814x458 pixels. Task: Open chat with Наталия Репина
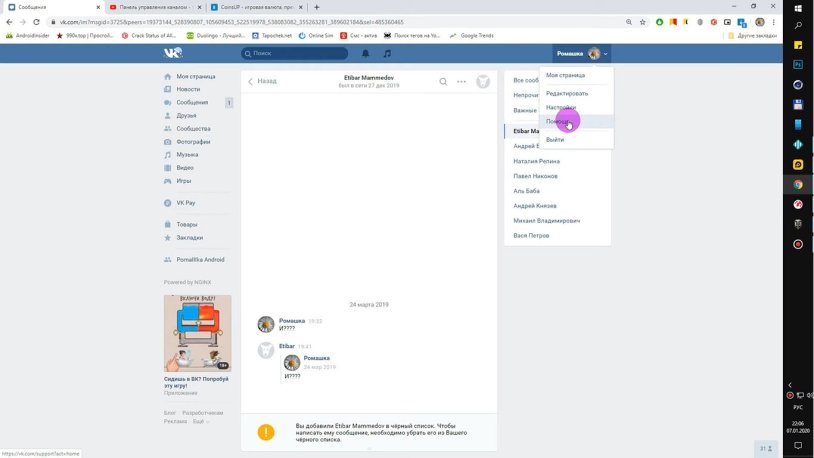coord(536,161)
